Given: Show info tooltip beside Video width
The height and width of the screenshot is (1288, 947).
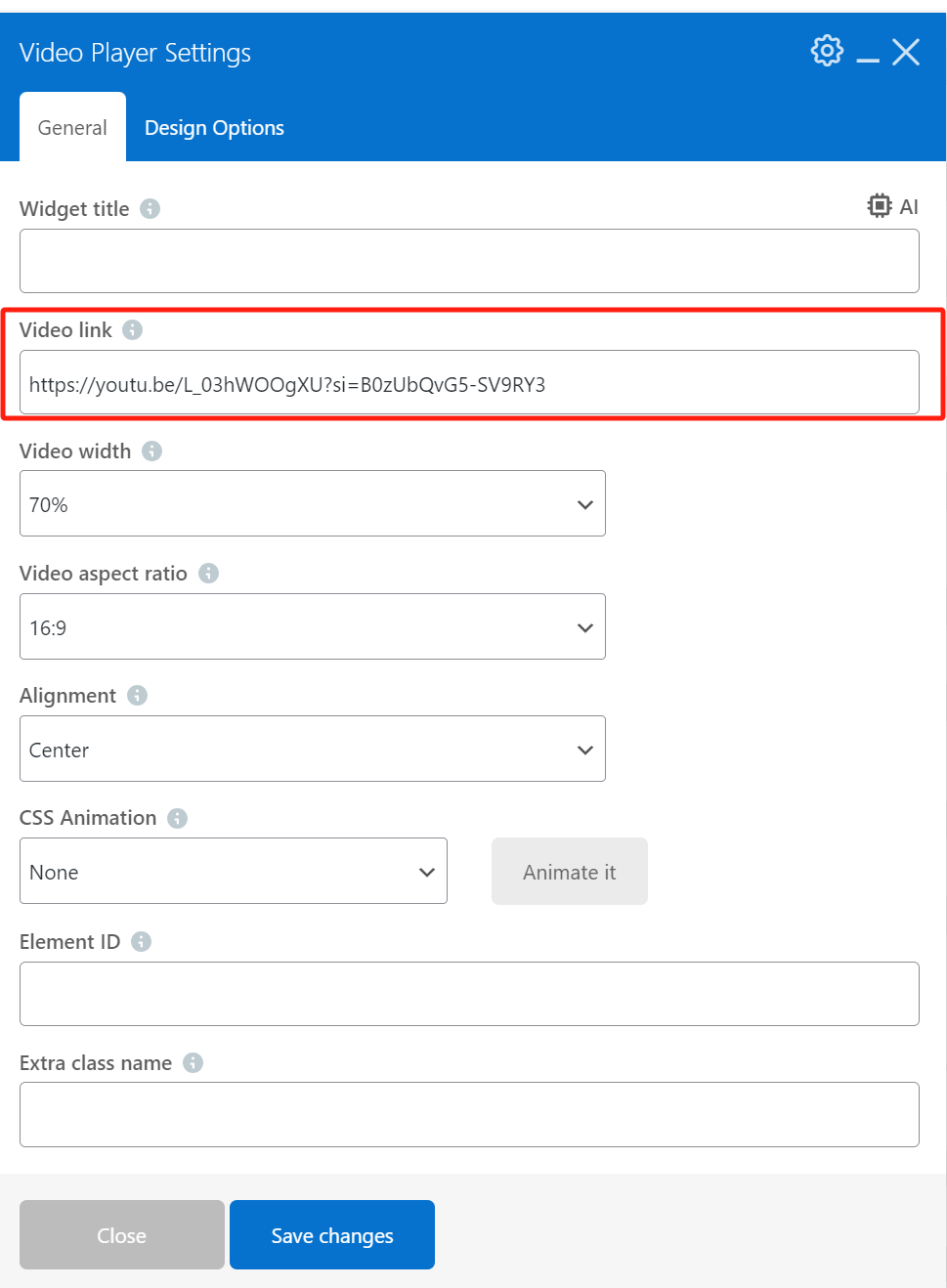Looking at the screenshot, I should [151, 451].
